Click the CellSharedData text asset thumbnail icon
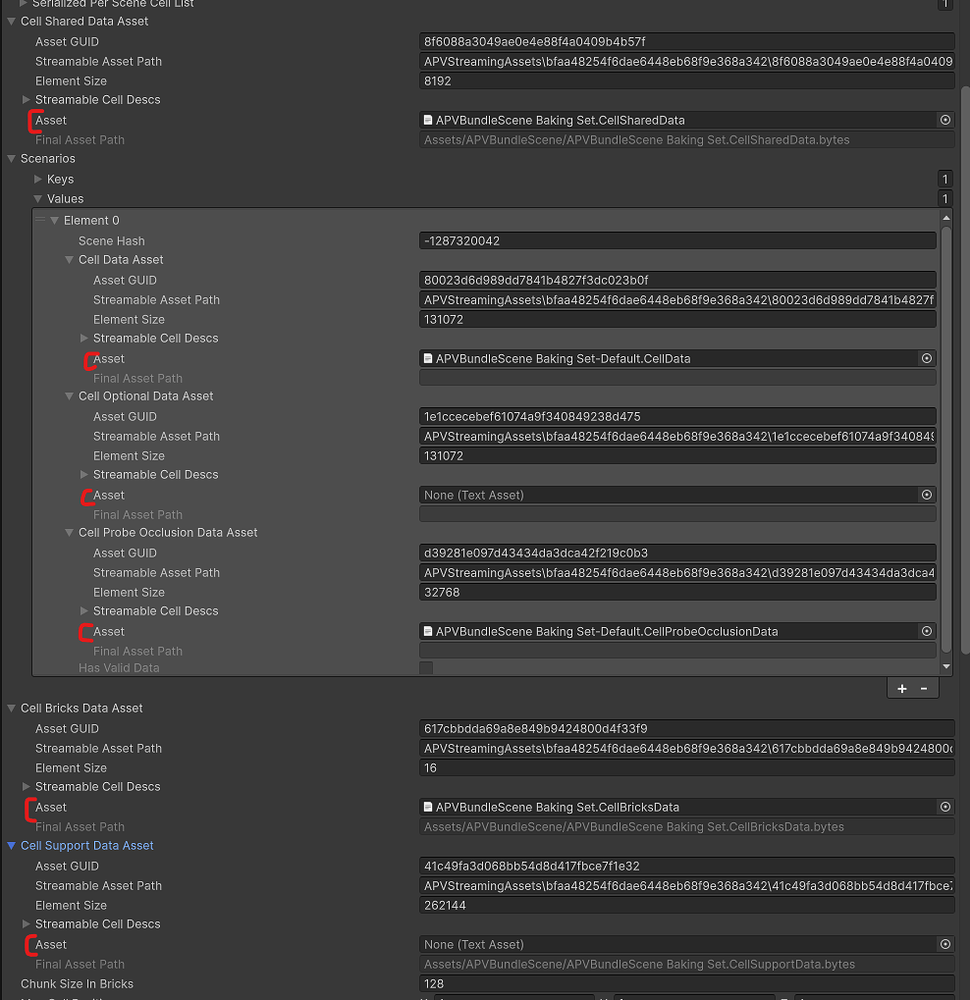 429,120
